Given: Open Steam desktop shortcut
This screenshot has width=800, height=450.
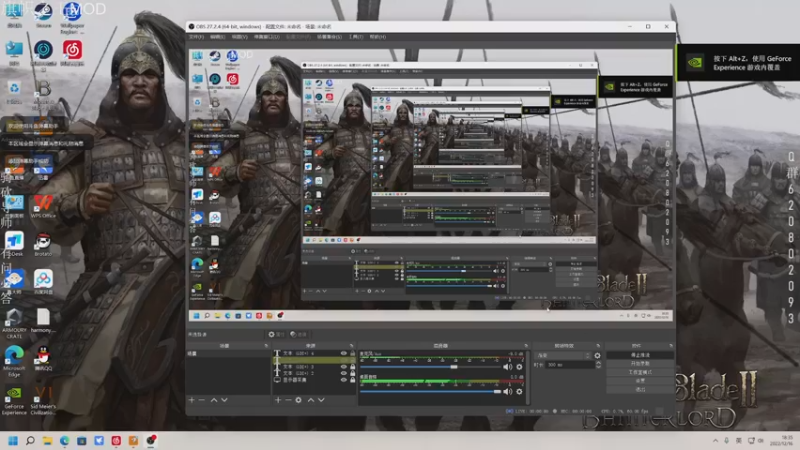Looking at the screenshot, I should tap(43, 14).
